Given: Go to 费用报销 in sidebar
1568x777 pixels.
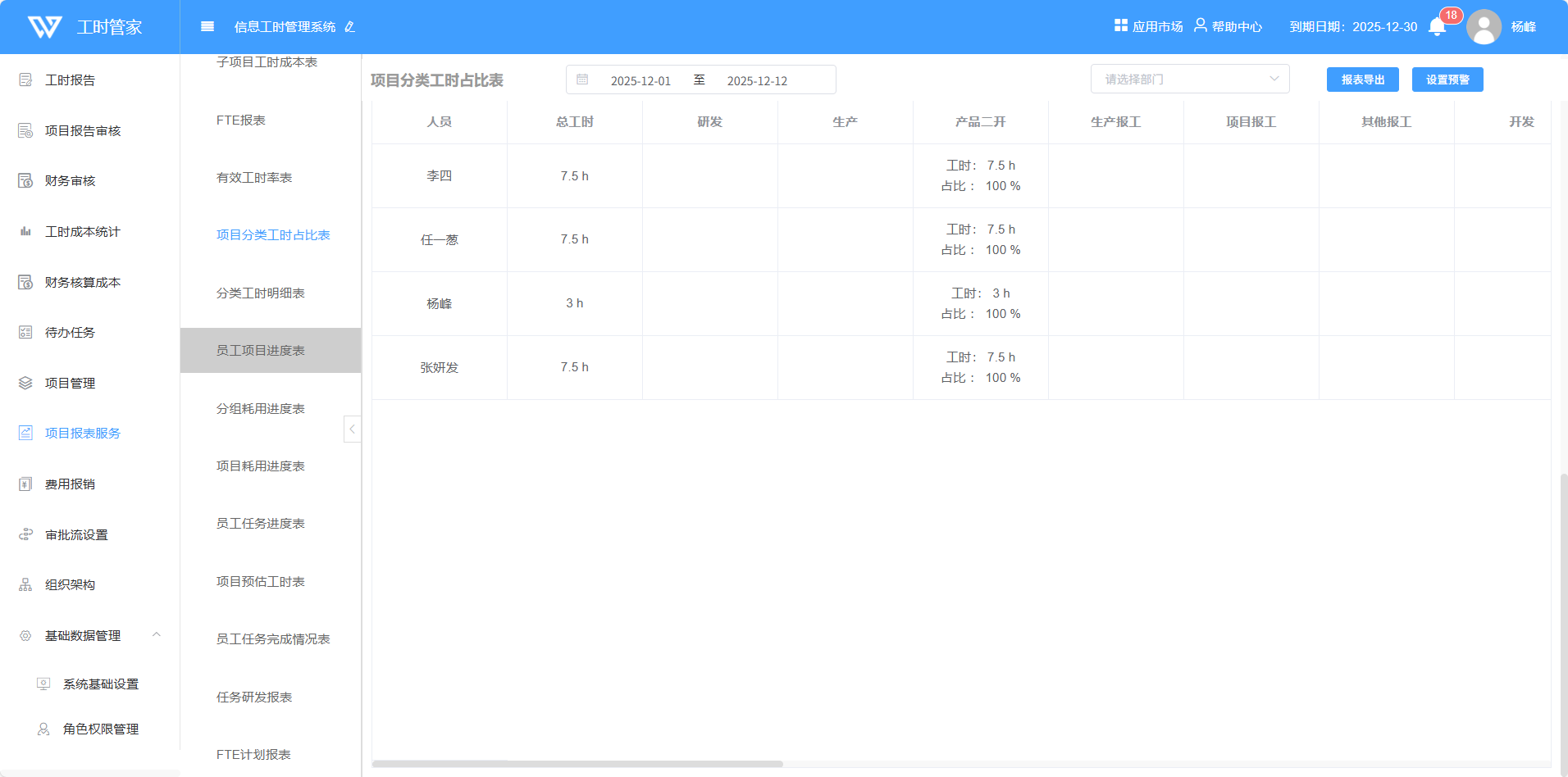Looking at the screenshot, I should coord(70,484).
